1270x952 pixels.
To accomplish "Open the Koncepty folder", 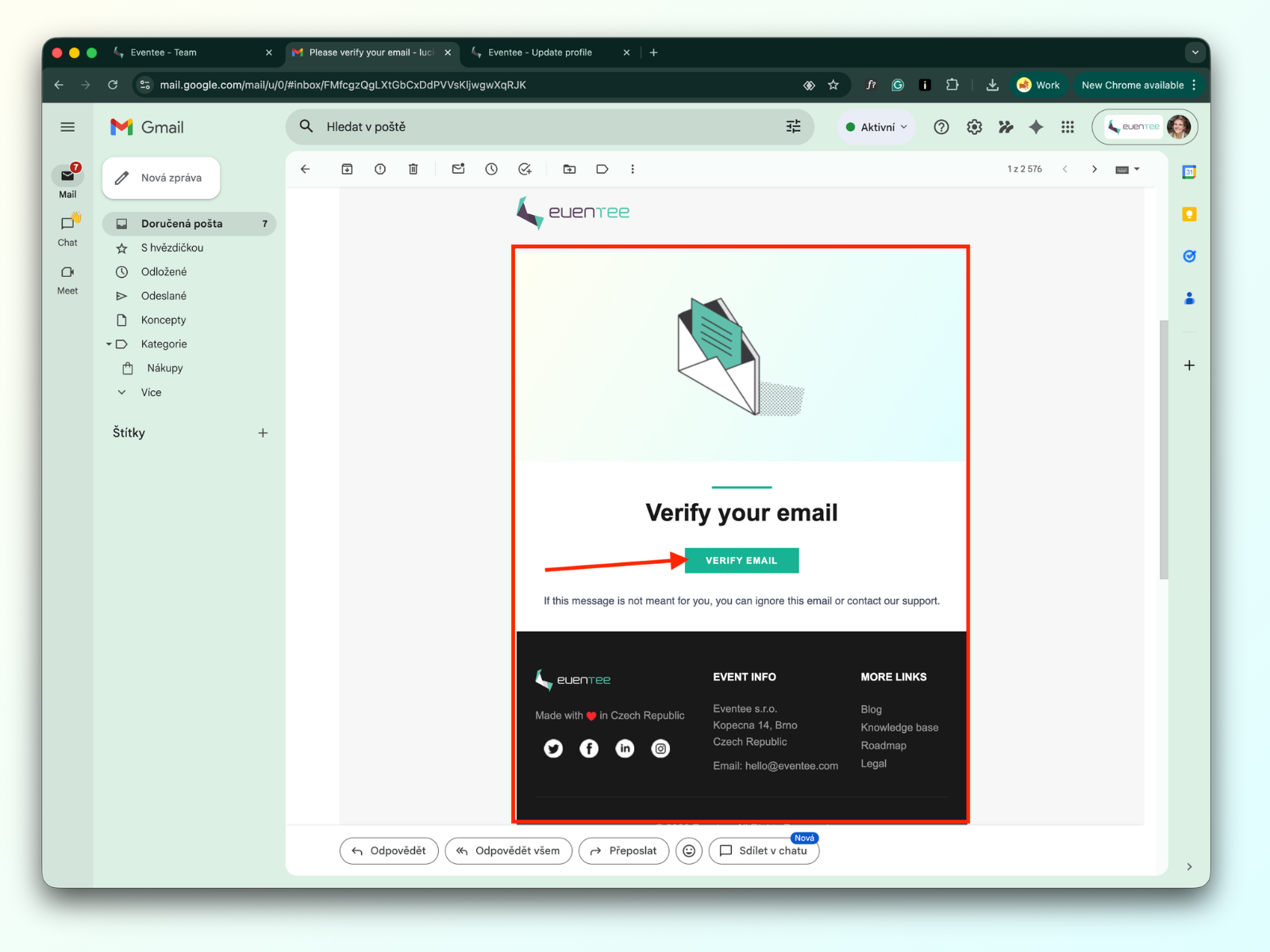I will pos(189,321).
